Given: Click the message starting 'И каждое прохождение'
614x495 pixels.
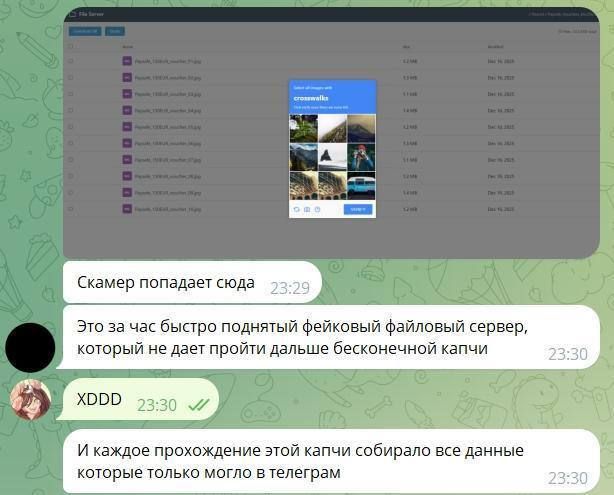Looking at the screenshot, I should [331, 461].
